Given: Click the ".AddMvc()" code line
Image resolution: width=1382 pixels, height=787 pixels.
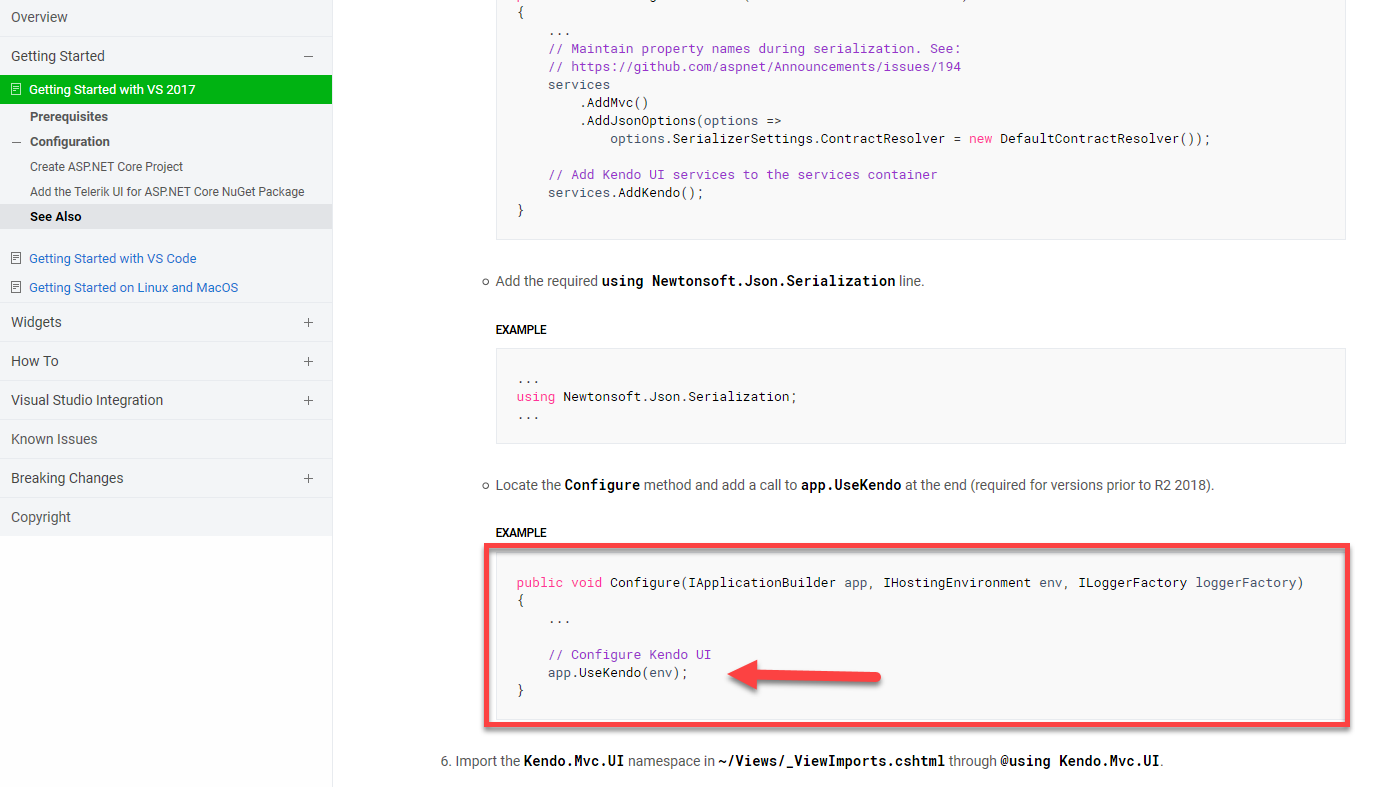Looking at the screenshot, I should click(614, 103).
